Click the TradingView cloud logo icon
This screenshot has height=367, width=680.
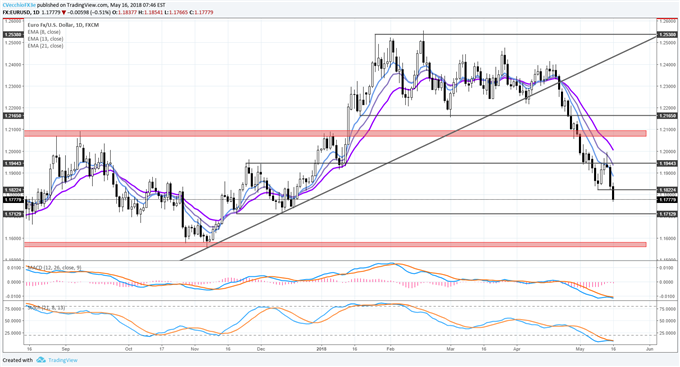click(x=41, y=360)
